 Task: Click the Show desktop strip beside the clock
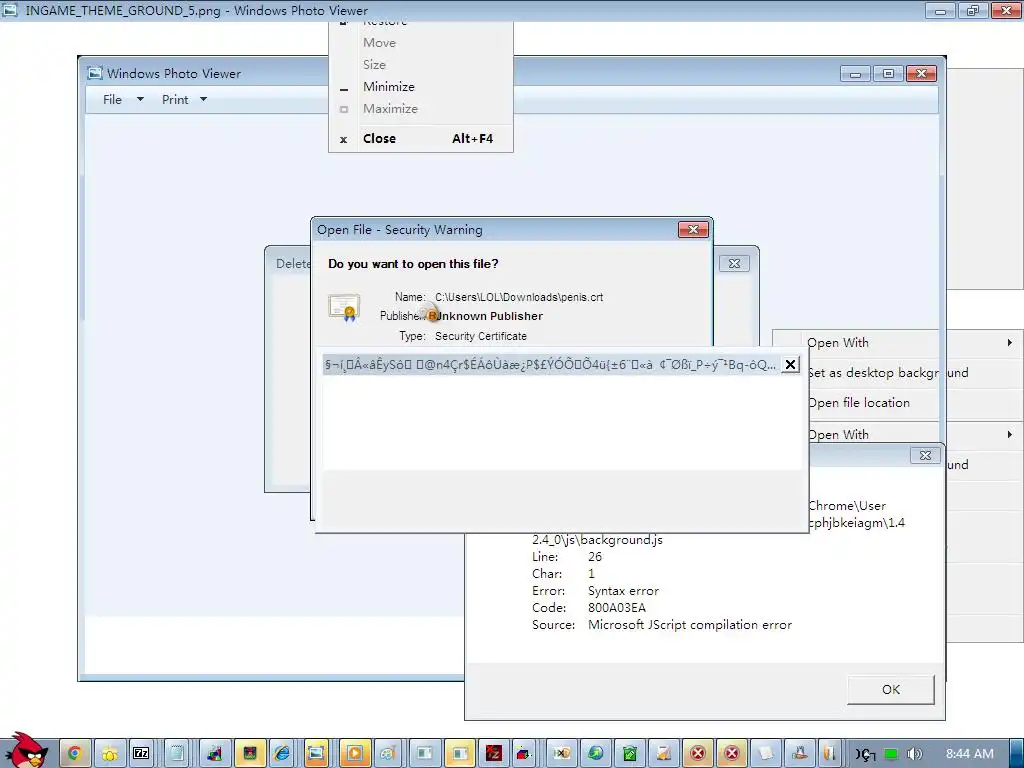[x=1017, y=754]
